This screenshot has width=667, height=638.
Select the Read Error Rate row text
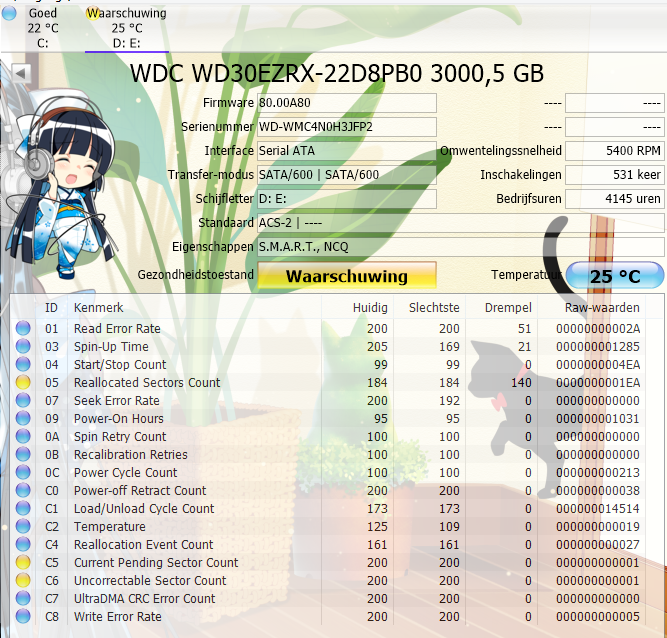pyautogui.click(x=117, y=328)
